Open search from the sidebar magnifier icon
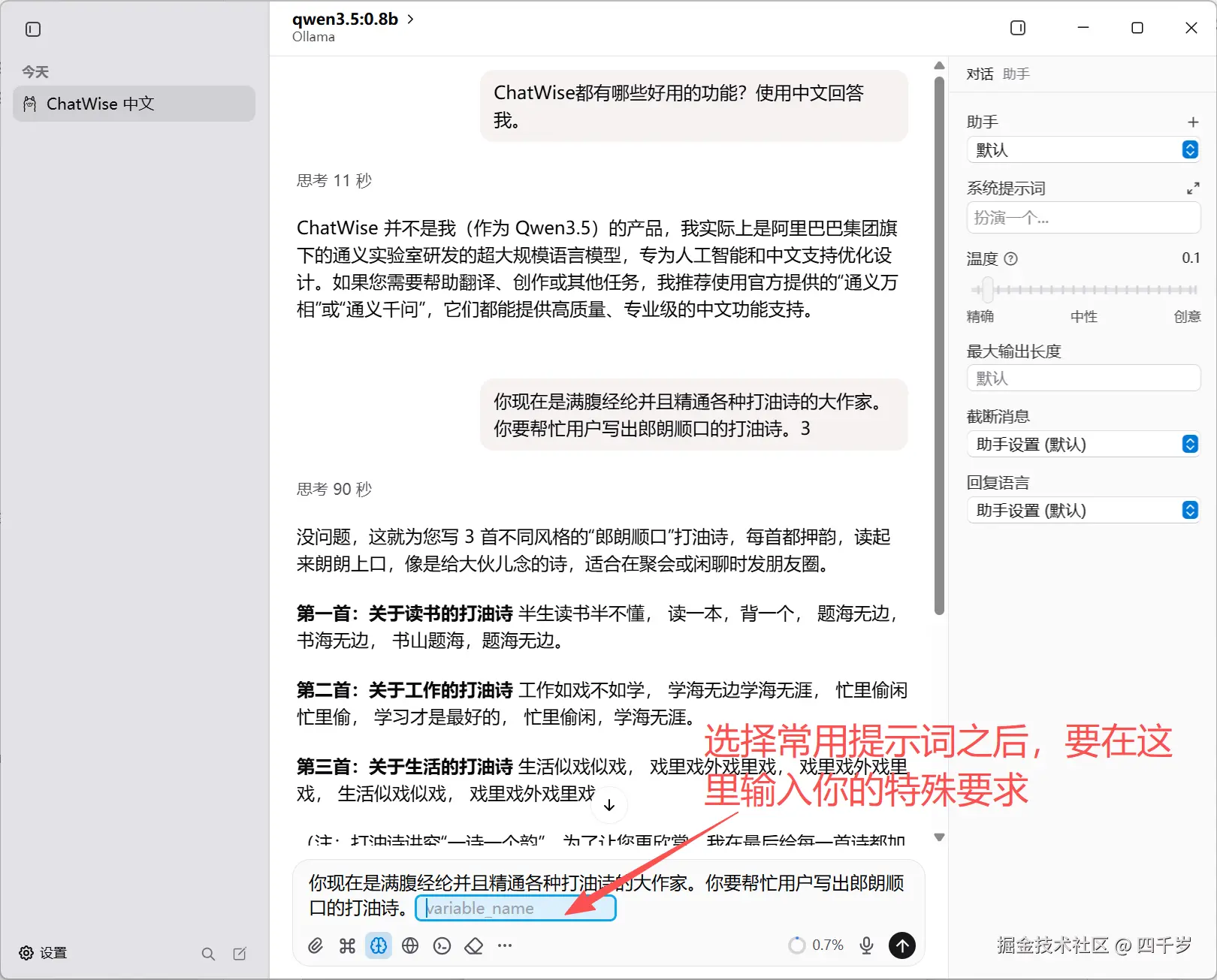 pyautogui.click(x=208, y=954)
